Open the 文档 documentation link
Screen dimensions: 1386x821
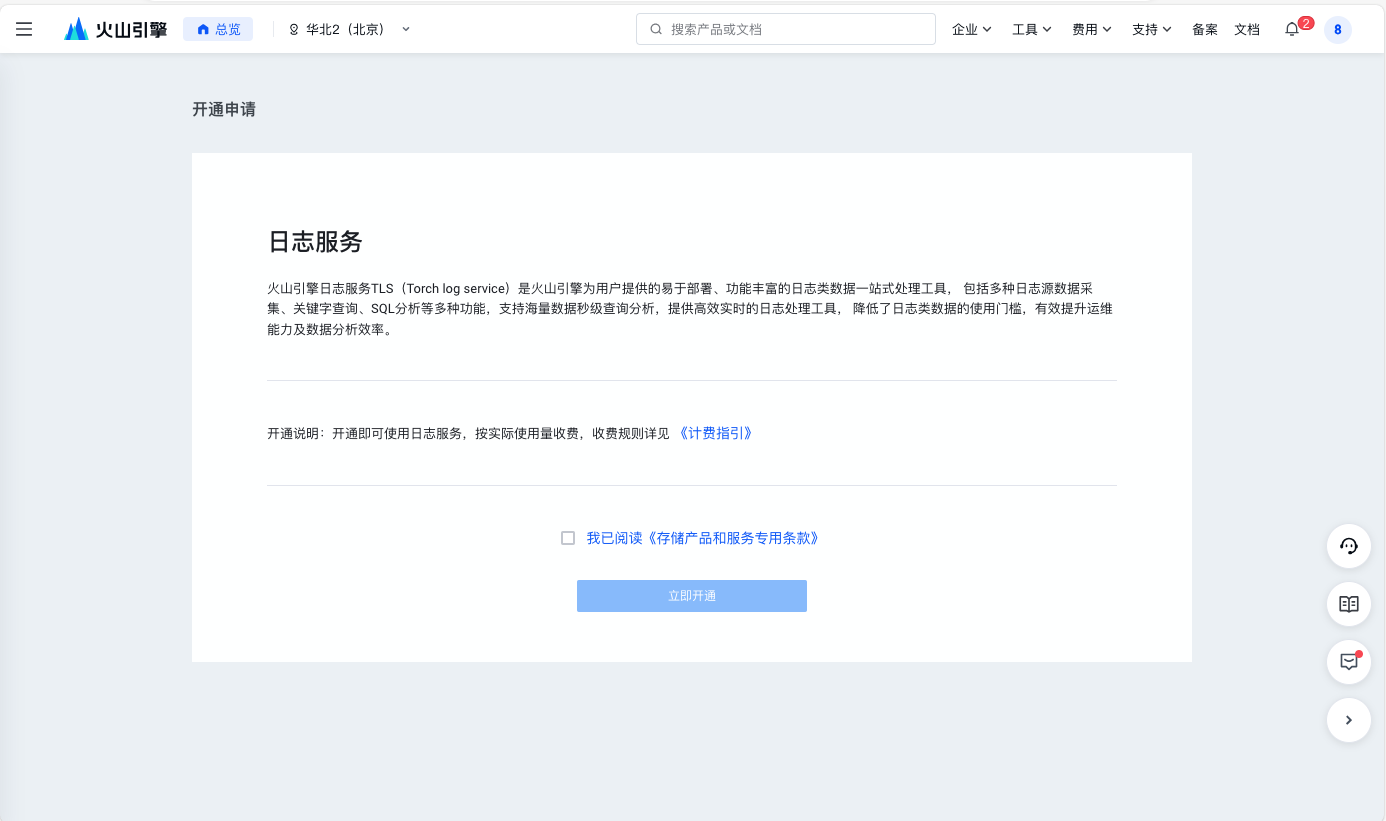point(1247,29)
